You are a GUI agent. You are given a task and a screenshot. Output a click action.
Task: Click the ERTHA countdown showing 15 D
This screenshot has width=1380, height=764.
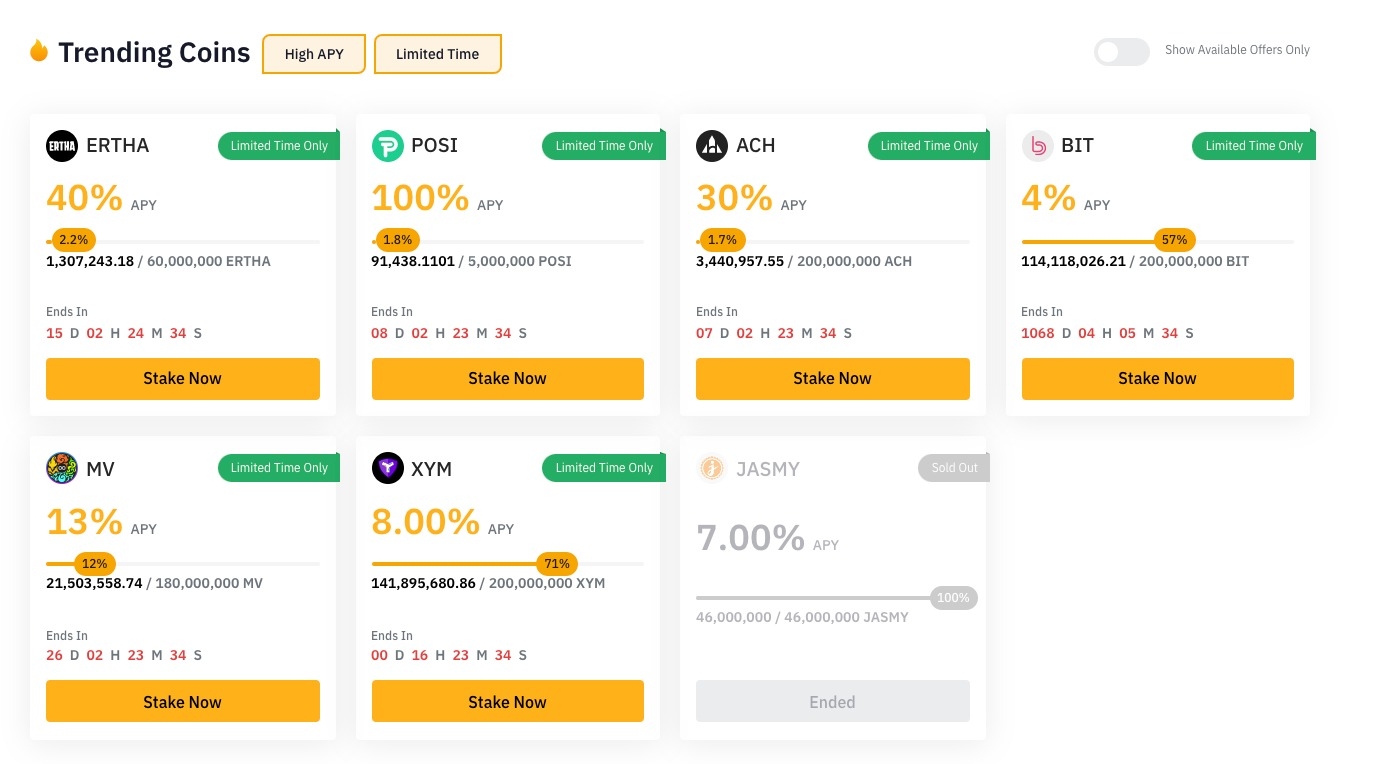[x=124, y=333]
